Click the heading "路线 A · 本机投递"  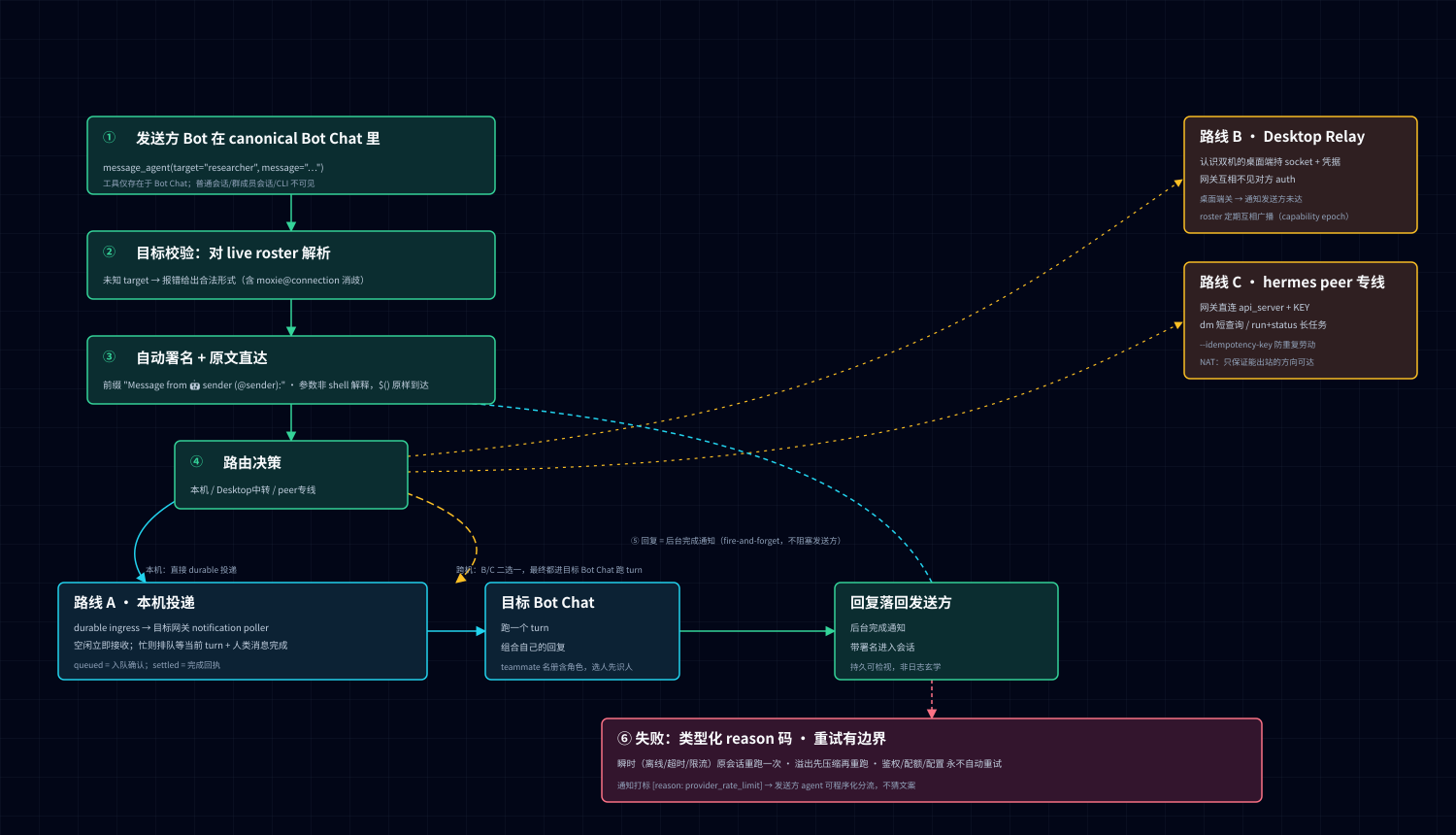(x=134, y=603)
